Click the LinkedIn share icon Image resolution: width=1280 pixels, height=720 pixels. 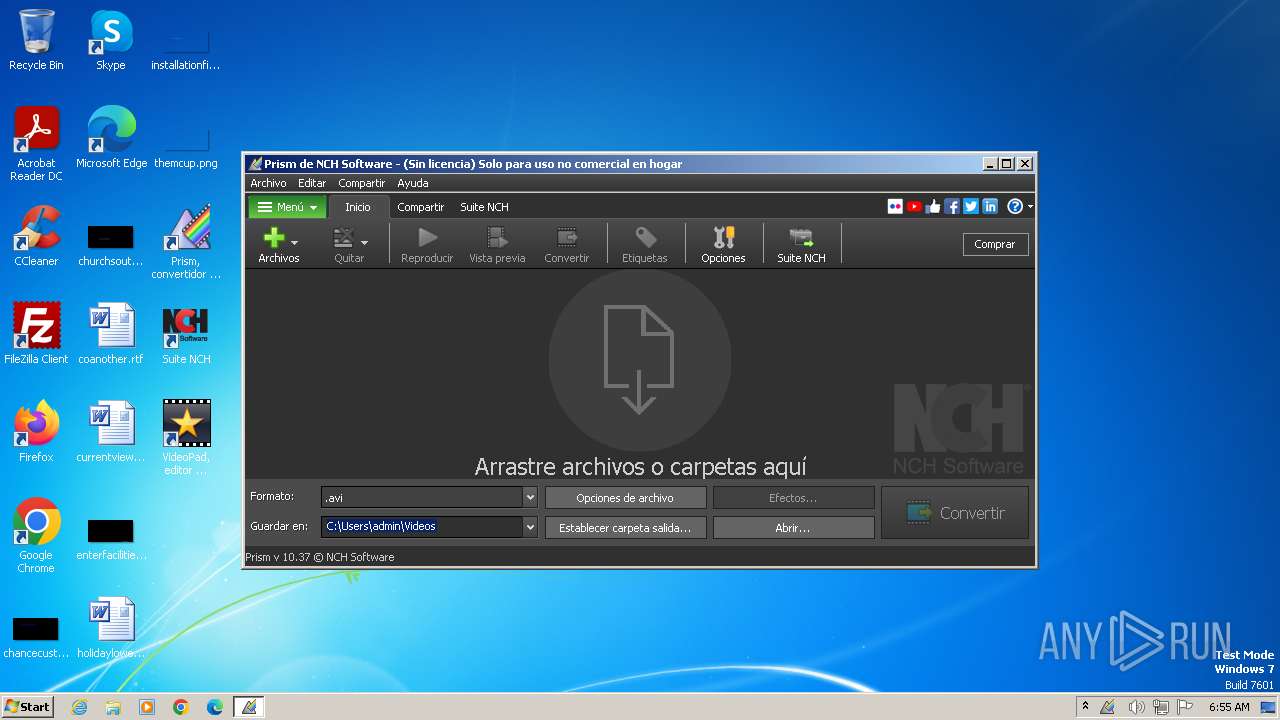990,206
